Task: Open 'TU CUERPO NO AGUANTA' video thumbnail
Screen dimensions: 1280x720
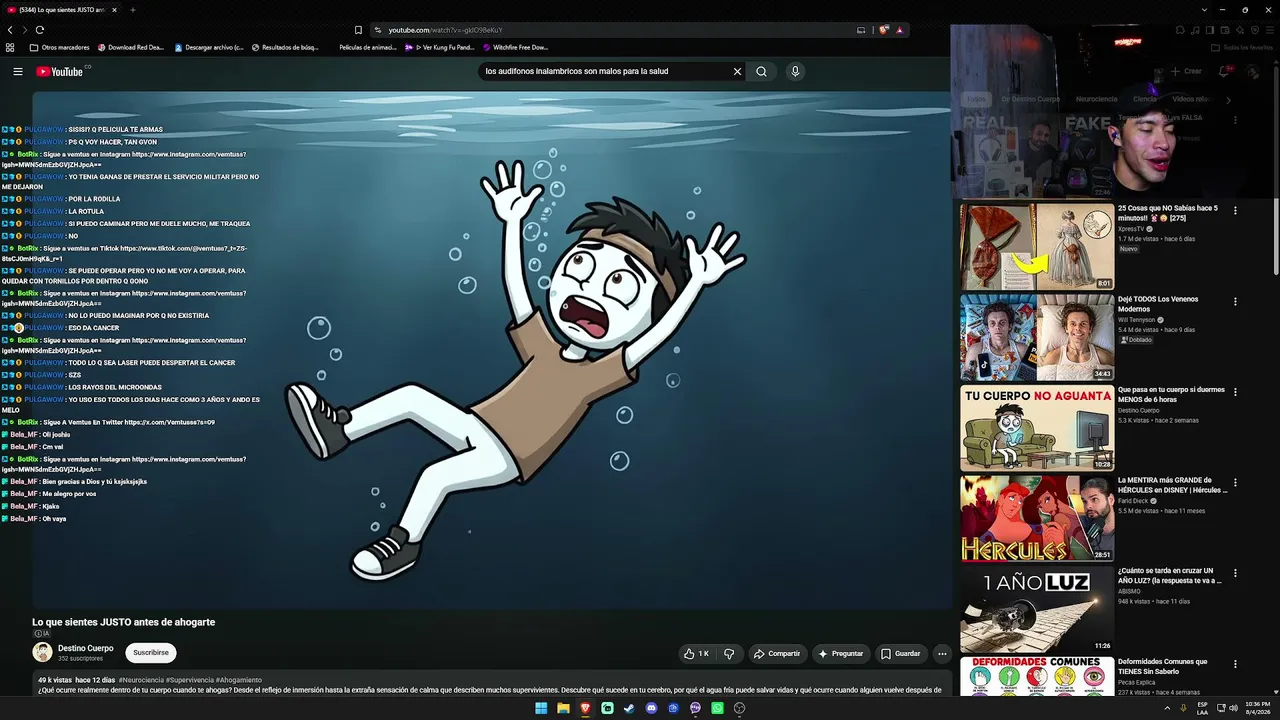Action: [1037, 428]
